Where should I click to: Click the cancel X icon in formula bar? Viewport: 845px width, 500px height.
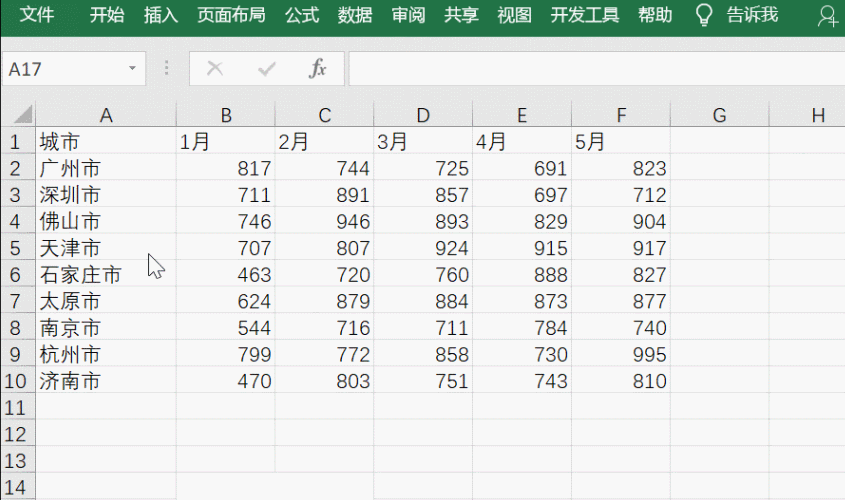click(x=214, y=68)
